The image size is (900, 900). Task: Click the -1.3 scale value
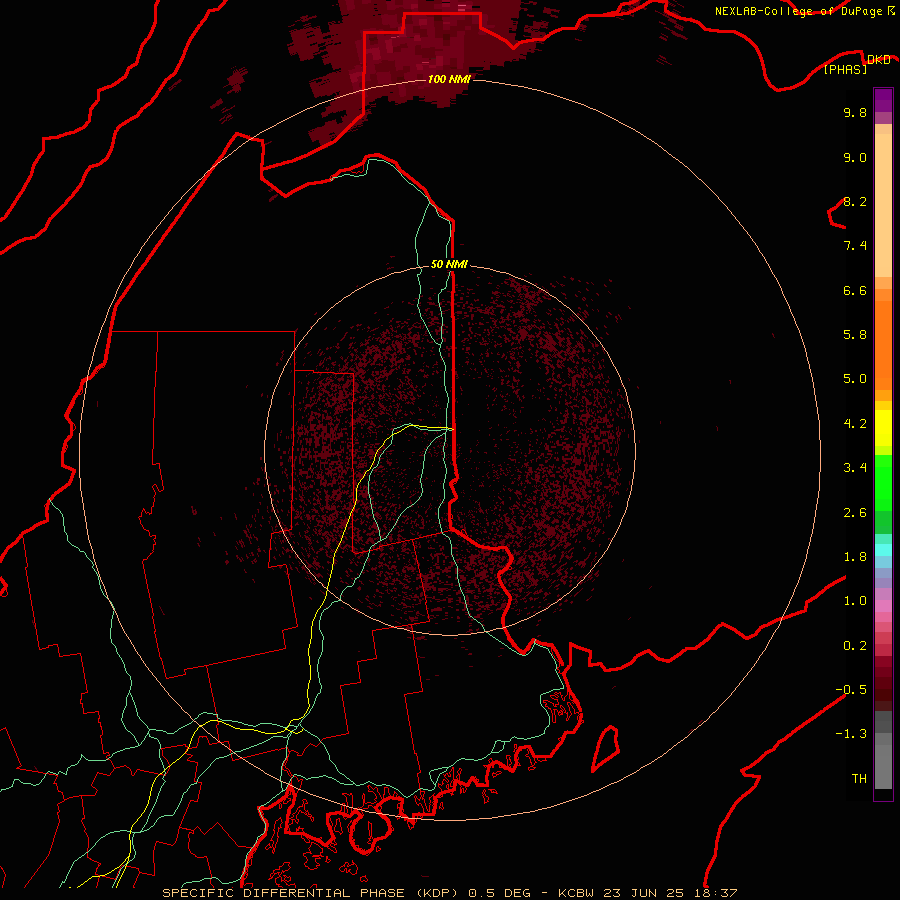[x=851, y=734]
